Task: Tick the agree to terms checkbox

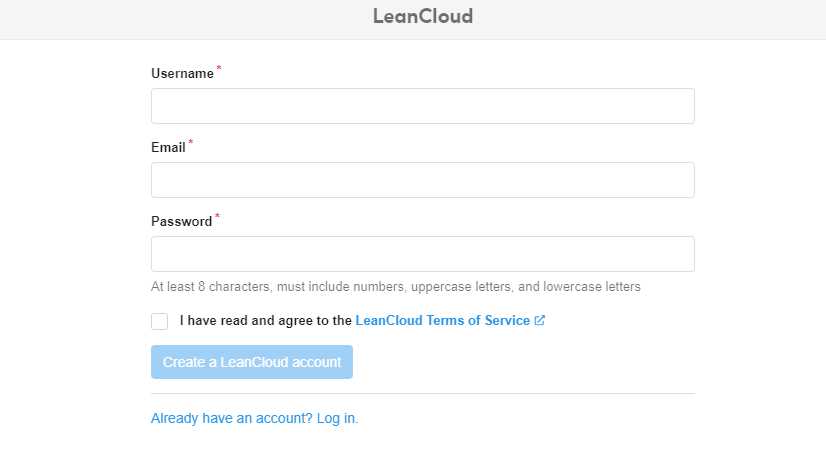Action: point(160,321)
